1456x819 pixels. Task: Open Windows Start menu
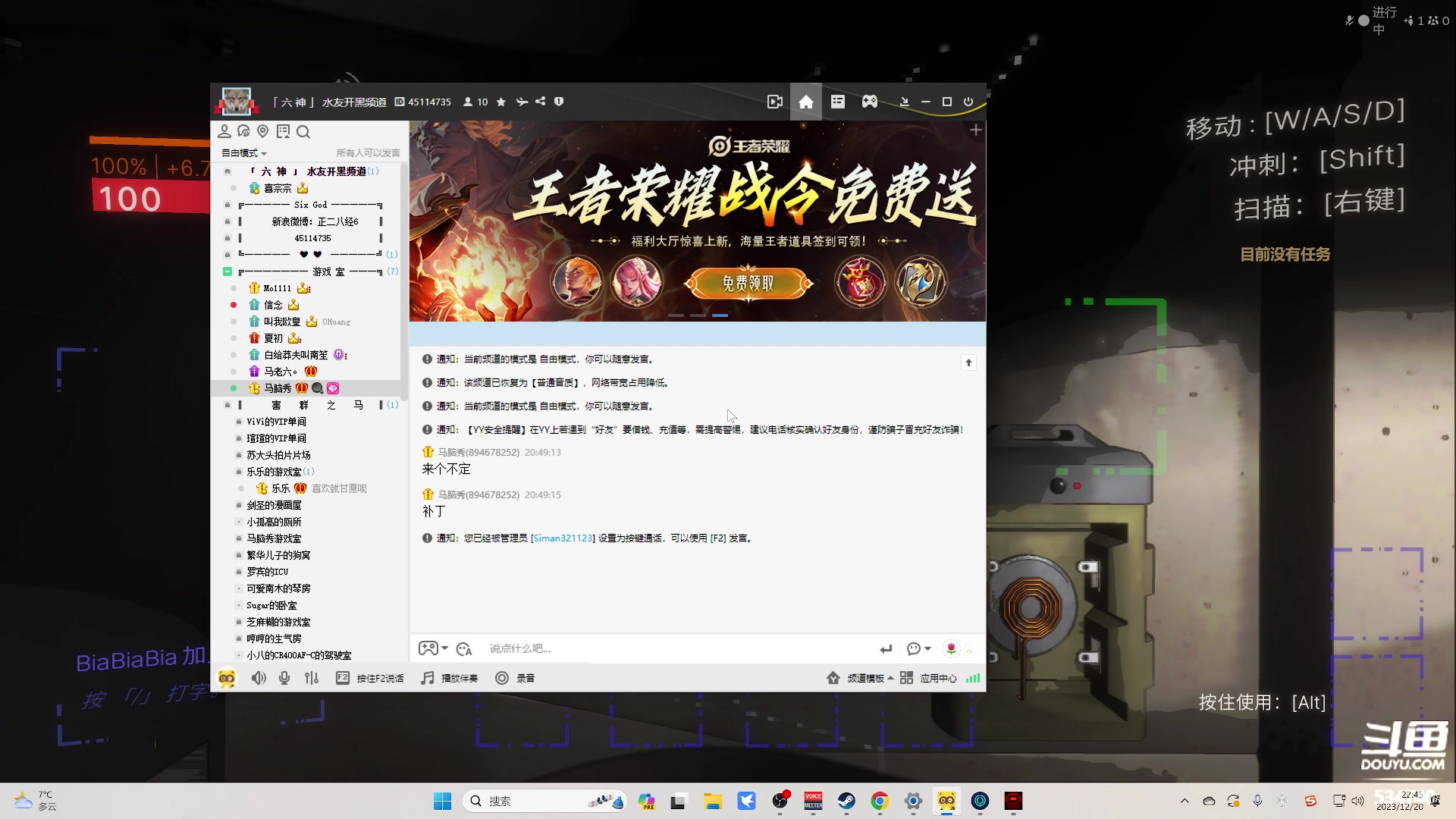click(442, 801)
